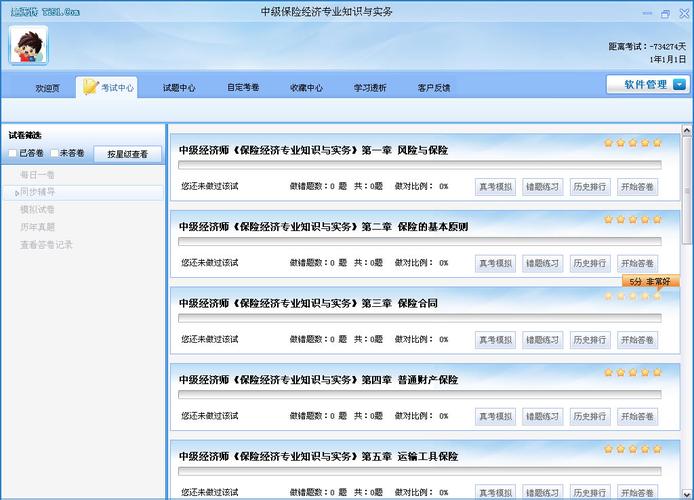The height and width of the screenshot is (500, 694).
Task: Click progress bar of 第四章 普通财产保险
Action: point(420,395)
